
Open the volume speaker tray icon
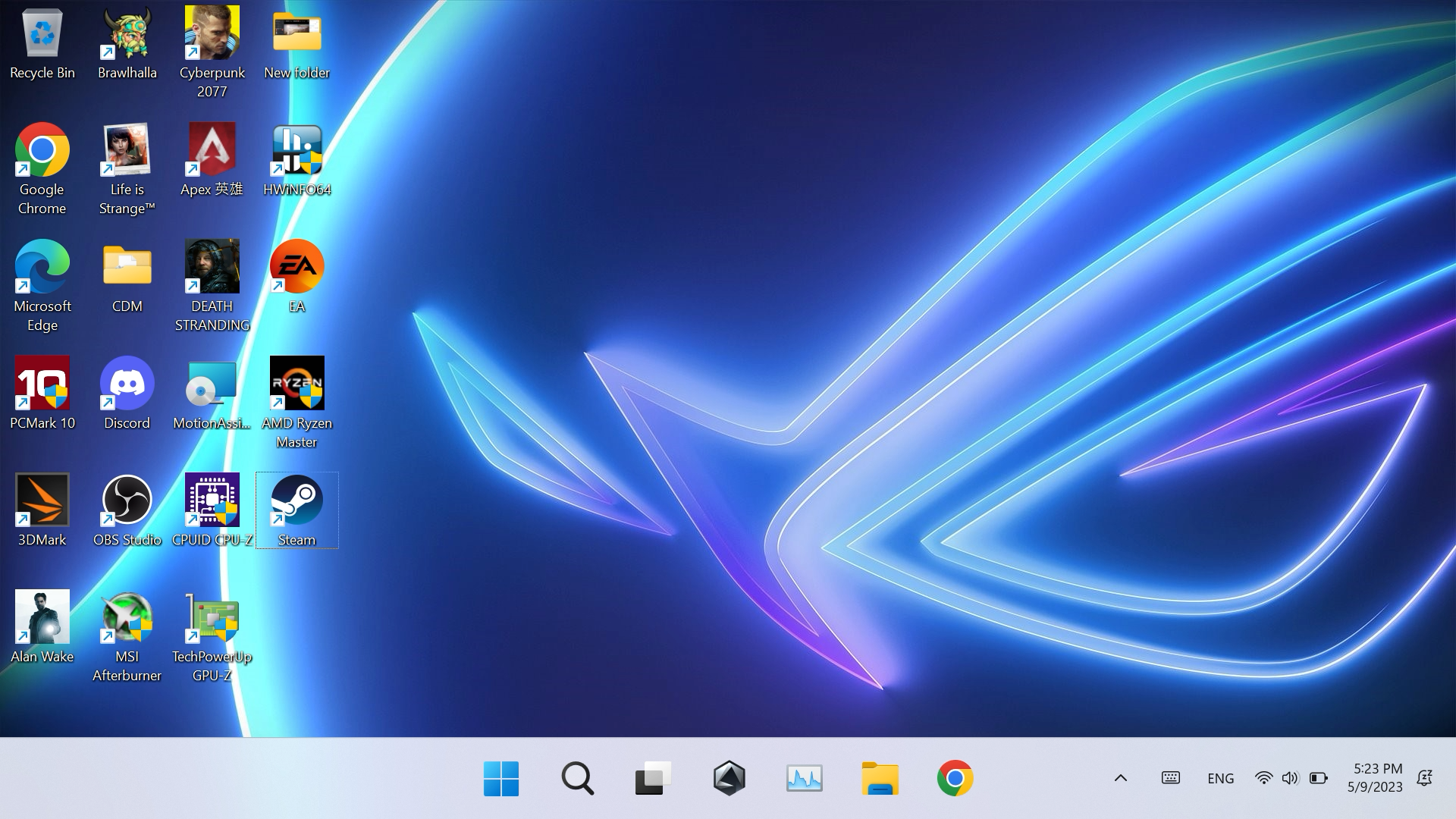(x=1291, y=778)
